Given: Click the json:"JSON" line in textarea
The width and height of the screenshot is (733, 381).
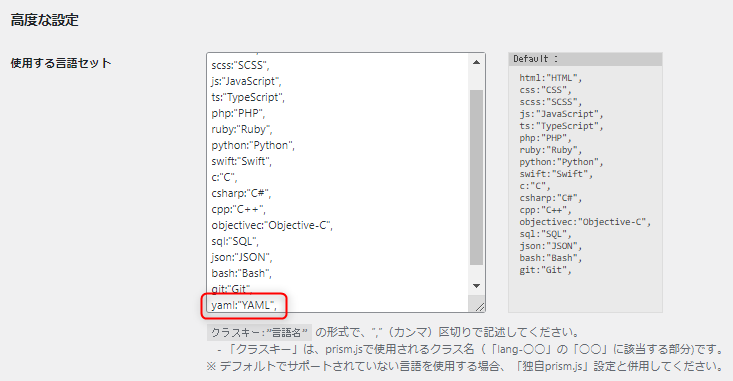Looking at the screenshot, I should tap(242, 257).
